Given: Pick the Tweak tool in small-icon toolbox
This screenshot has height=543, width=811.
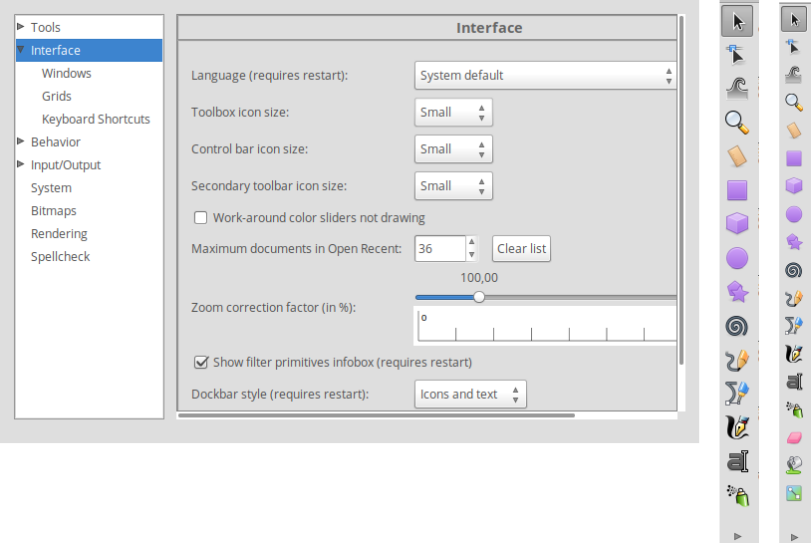Looking at the screenshot, I should pos(793,74).
